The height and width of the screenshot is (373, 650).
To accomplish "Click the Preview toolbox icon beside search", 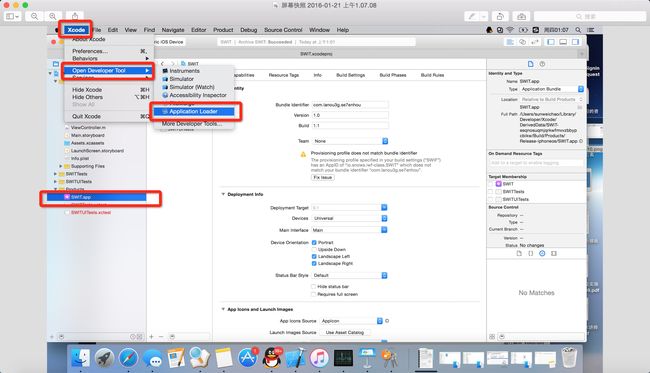I will (x=521, y=16).
